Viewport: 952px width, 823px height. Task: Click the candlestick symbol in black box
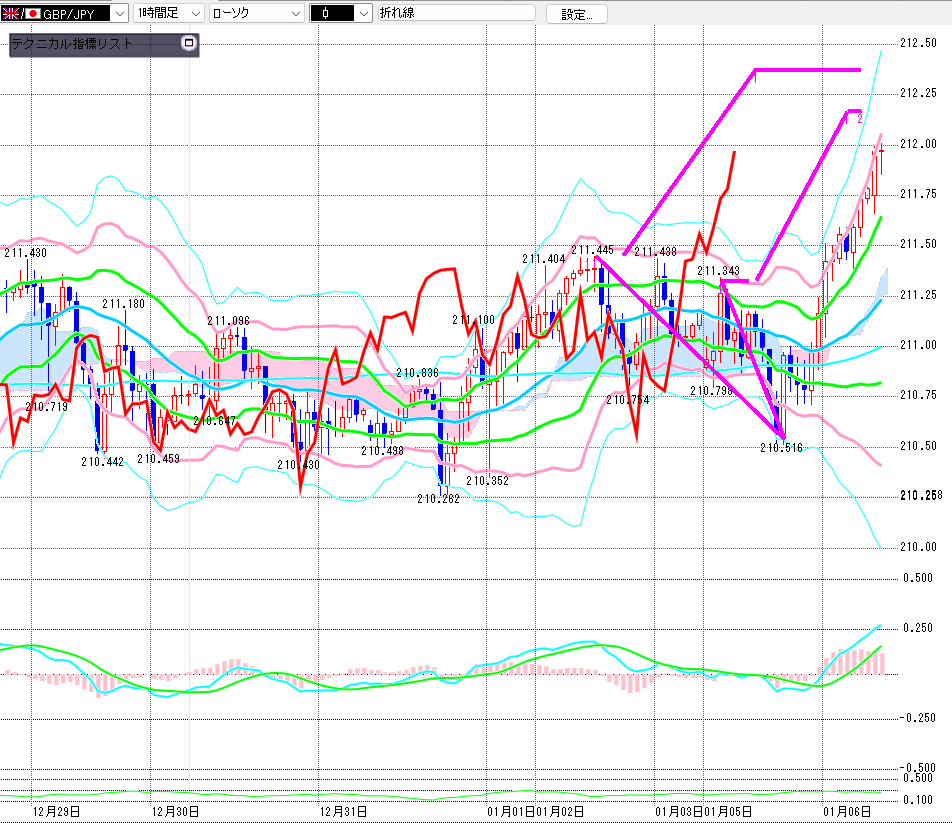326,13
